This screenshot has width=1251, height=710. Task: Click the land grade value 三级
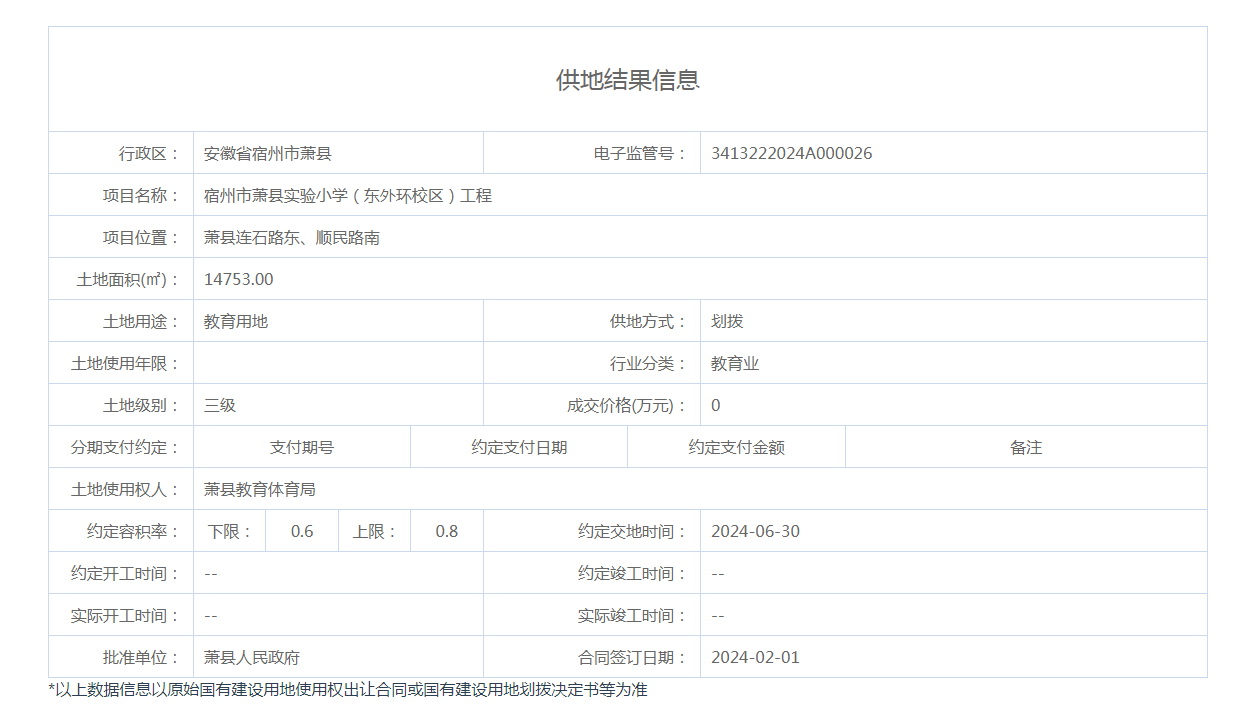220,405
